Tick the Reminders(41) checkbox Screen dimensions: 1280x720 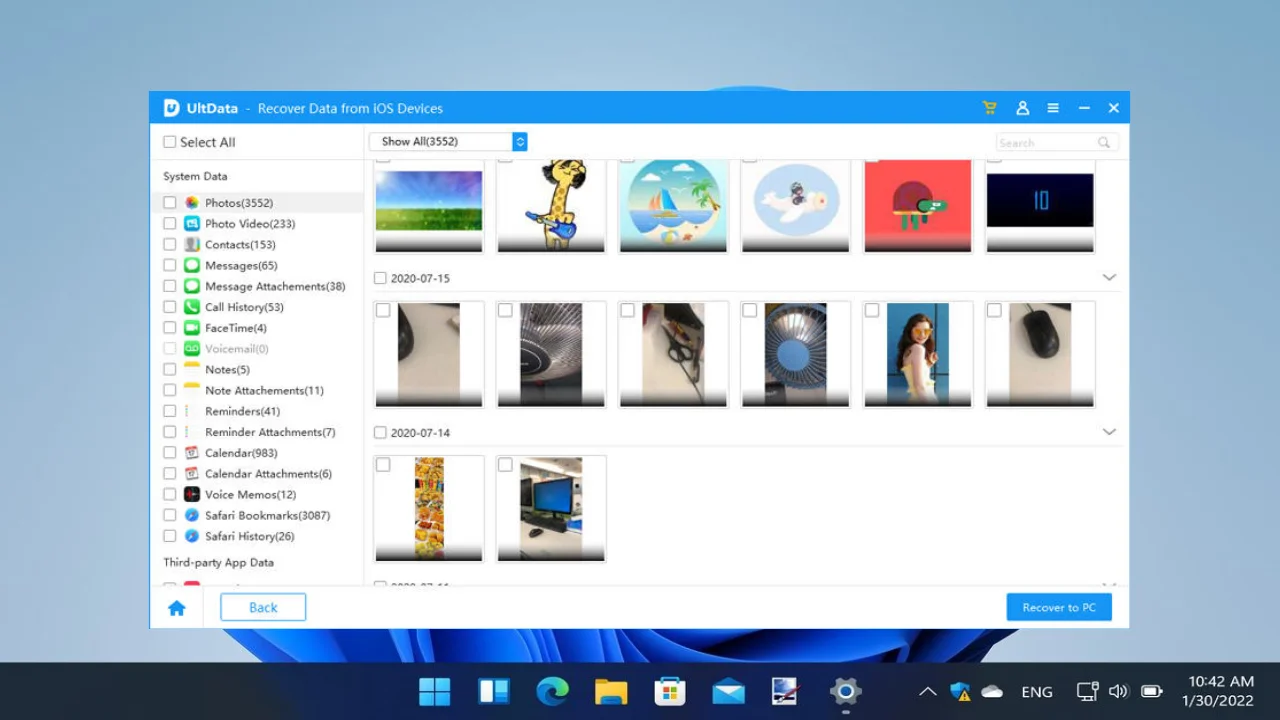[x=170, y=412]
